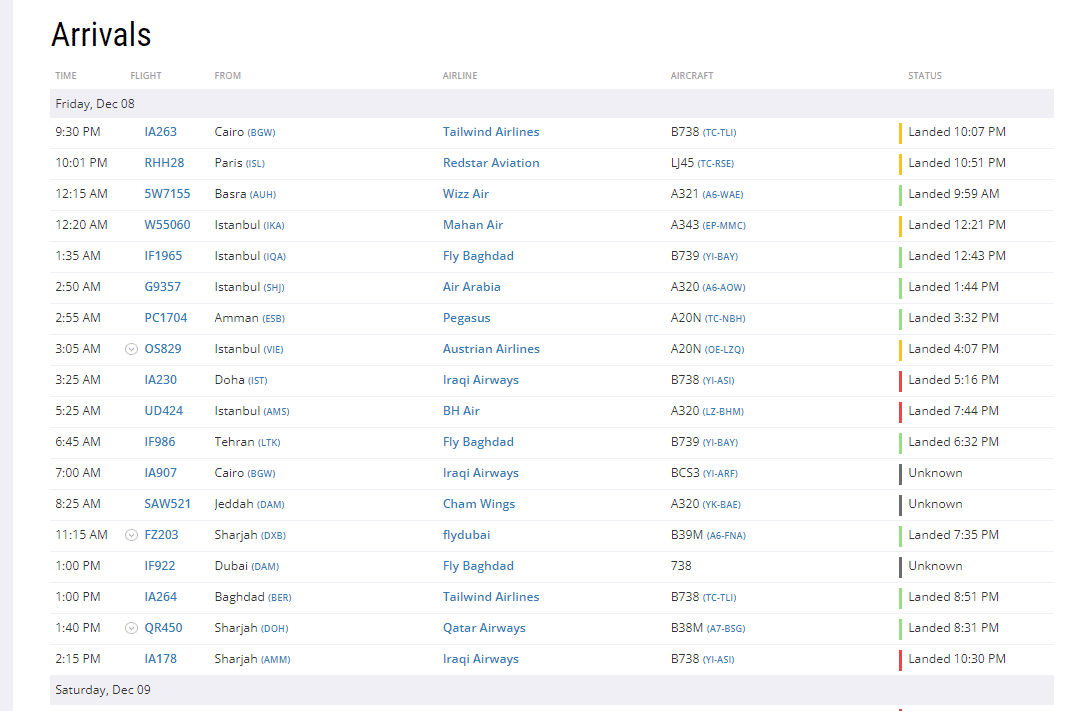View flight PC1704 information

tap(165, 318)
